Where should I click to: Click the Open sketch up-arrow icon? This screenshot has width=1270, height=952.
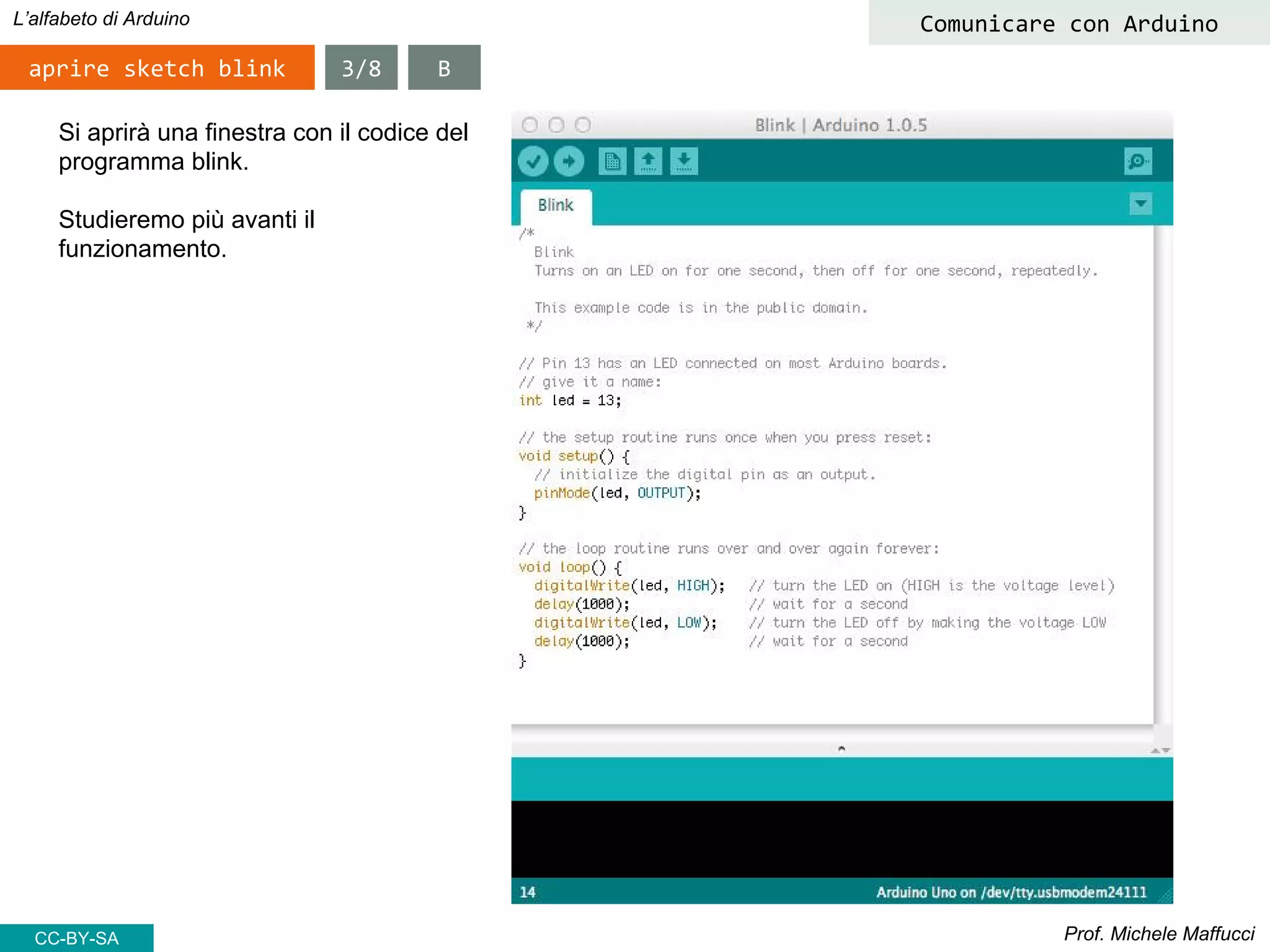[x=648, y=162]
